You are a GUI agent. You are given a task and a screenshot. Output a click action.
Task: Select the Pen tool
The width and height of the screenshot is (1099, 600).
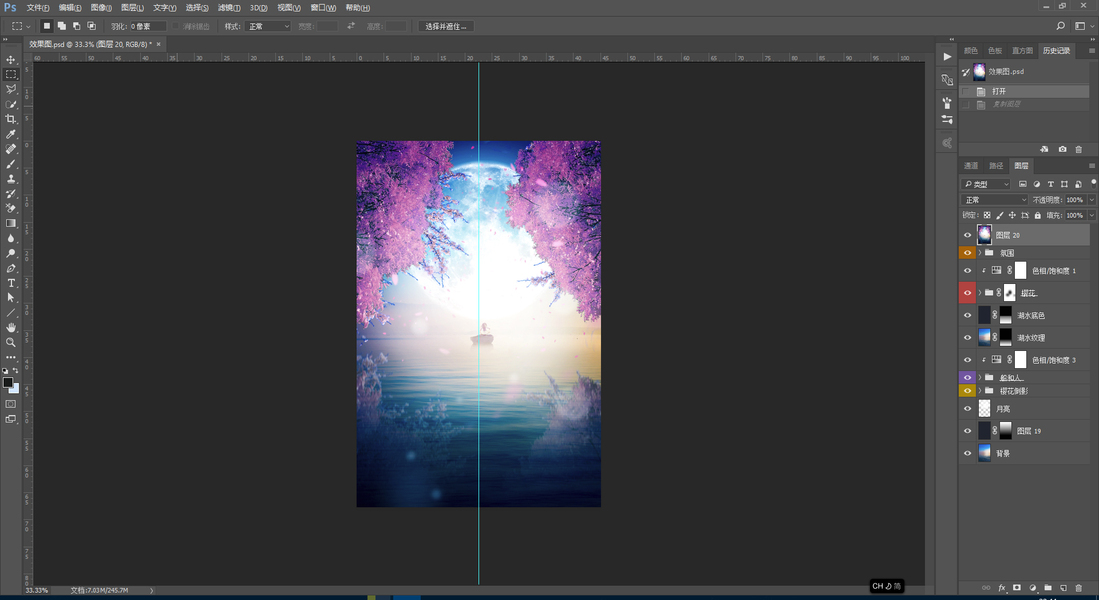point(11,268)
